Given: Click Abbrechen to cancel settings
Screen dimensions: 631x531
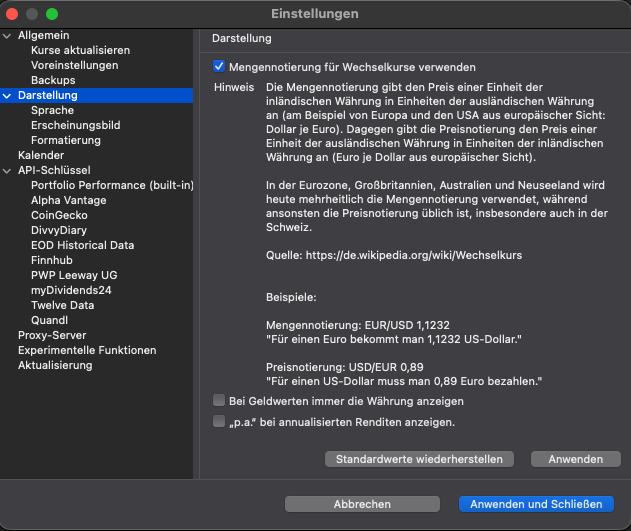Looking at the screenshot, I should [x=362, y=504].
